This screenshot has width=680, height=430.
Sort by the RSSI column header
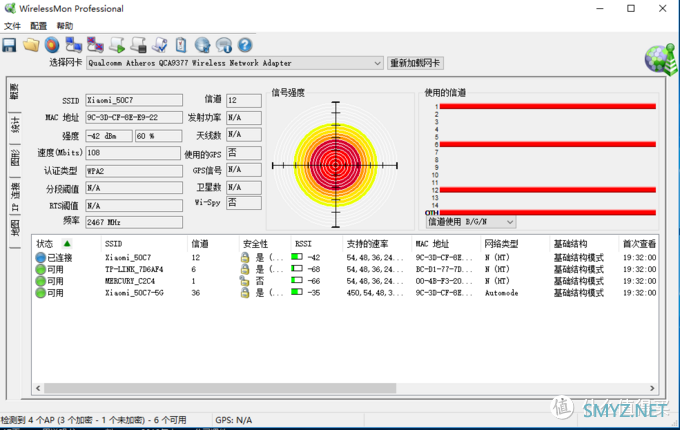pos(316,244)
